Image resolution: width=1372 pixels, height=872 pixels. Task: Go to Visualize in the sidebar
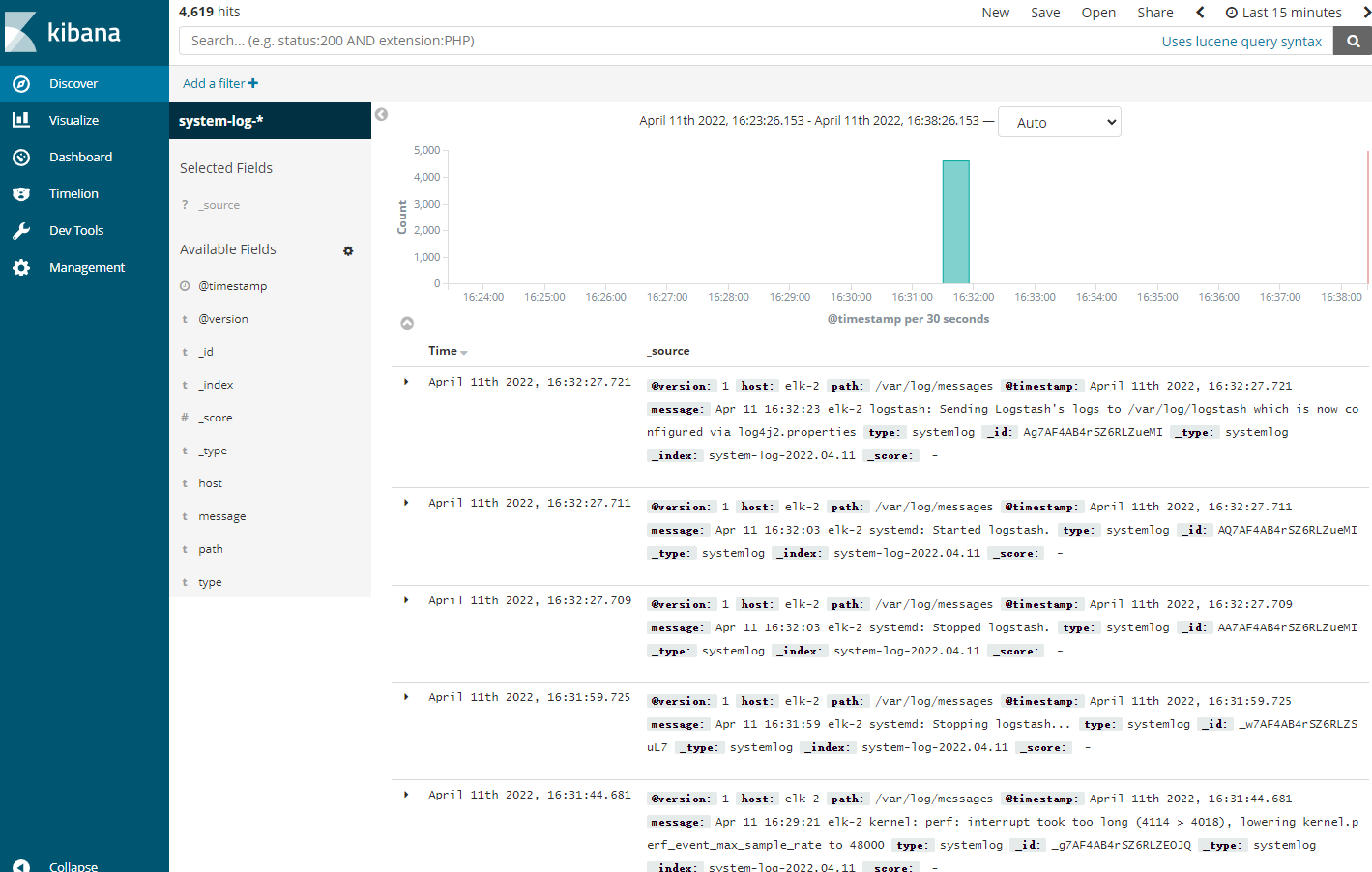73,121
